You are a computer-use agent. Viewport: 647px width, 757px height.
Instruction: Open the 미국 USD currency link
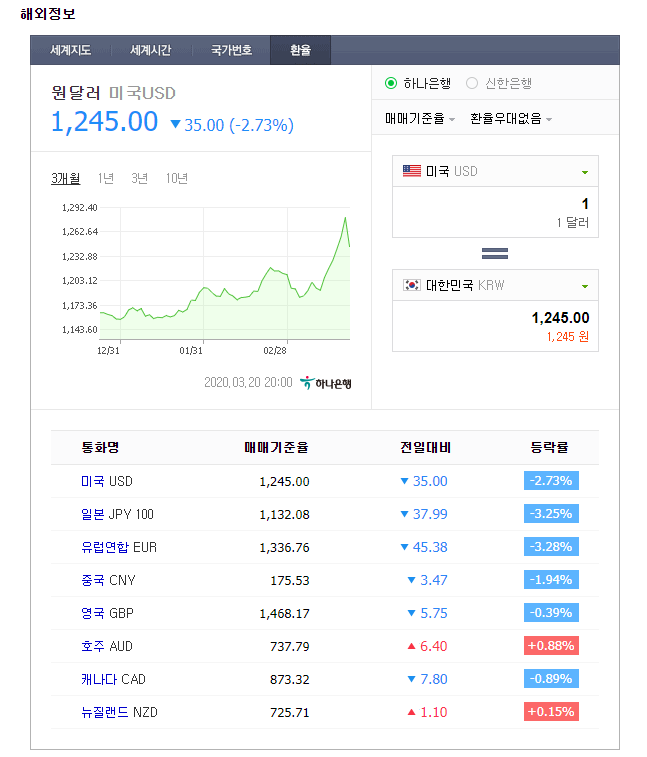pyautogui.click(x=107, y=481)
